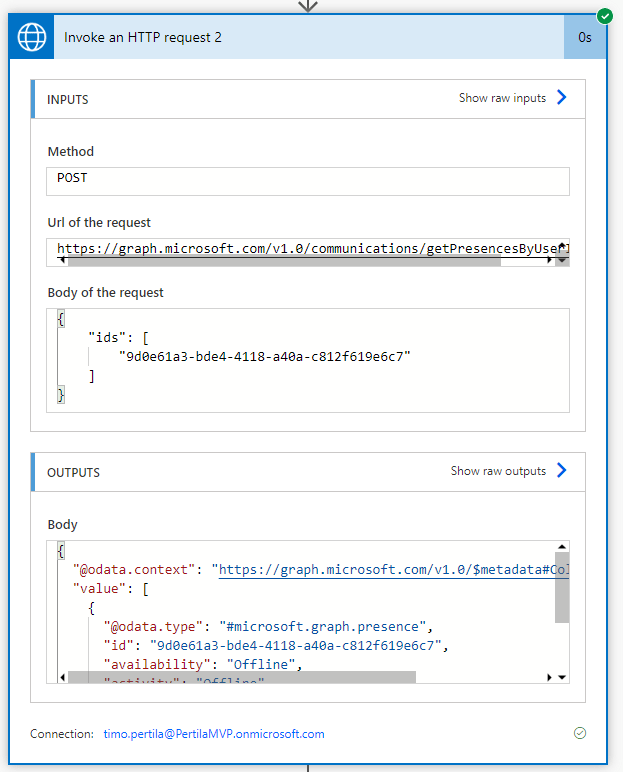Click the Url of the request field
This screenshot has width=623, height=772.
tap(300, 247)
